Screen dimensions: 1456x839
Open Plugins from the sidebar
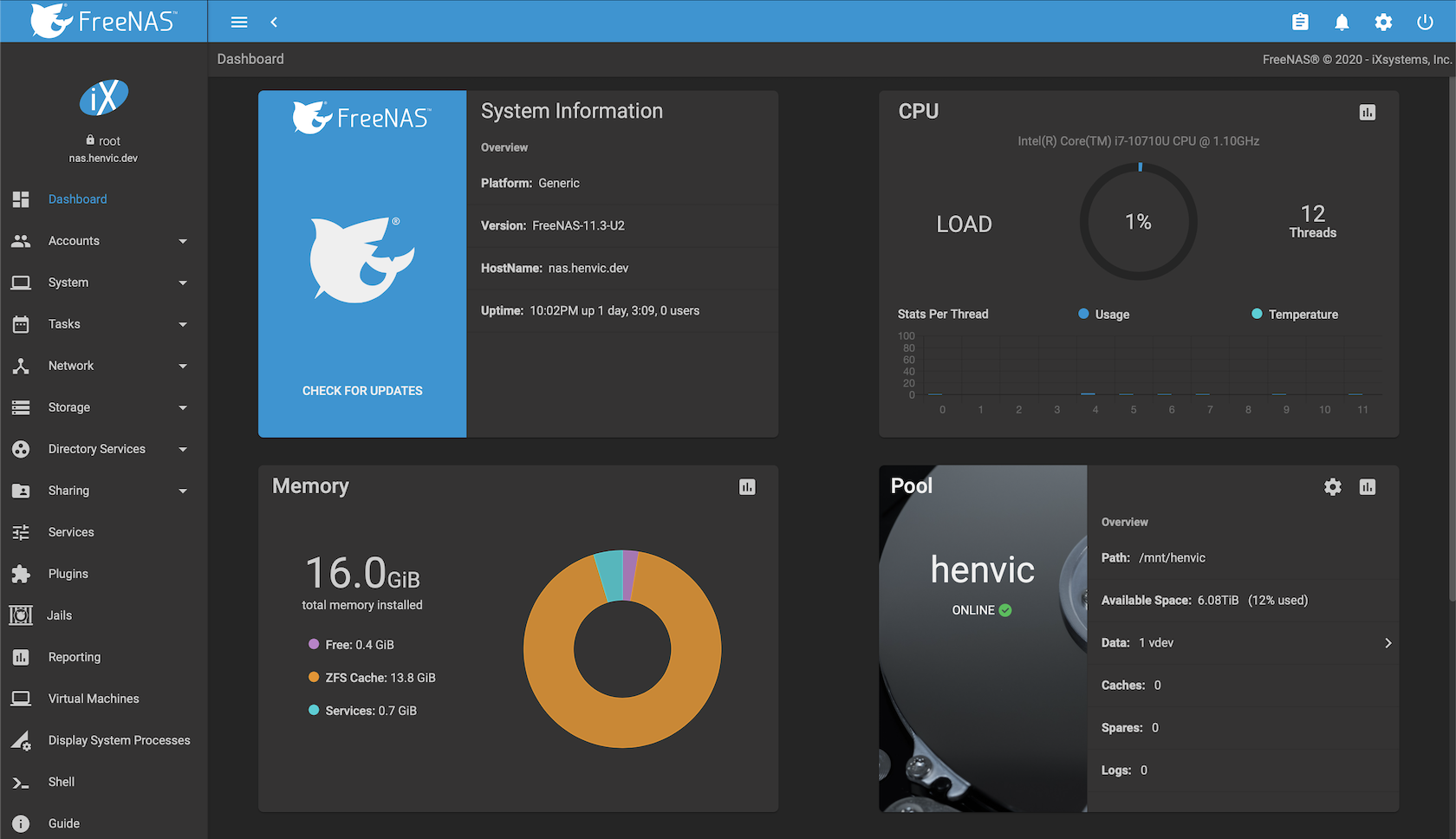pyautogui.click(x=104, y=574)
